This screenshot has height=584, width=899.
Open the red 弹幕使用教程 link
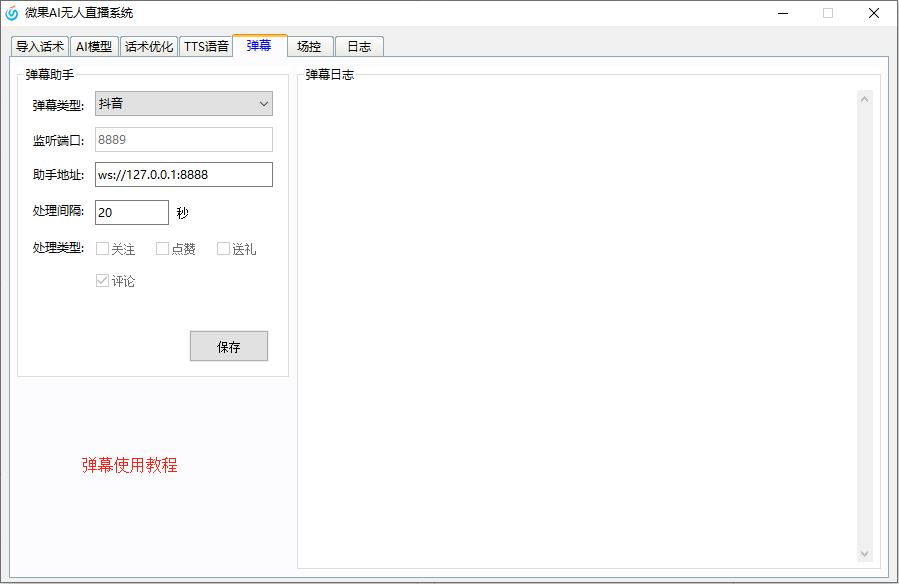coord(130,465)
